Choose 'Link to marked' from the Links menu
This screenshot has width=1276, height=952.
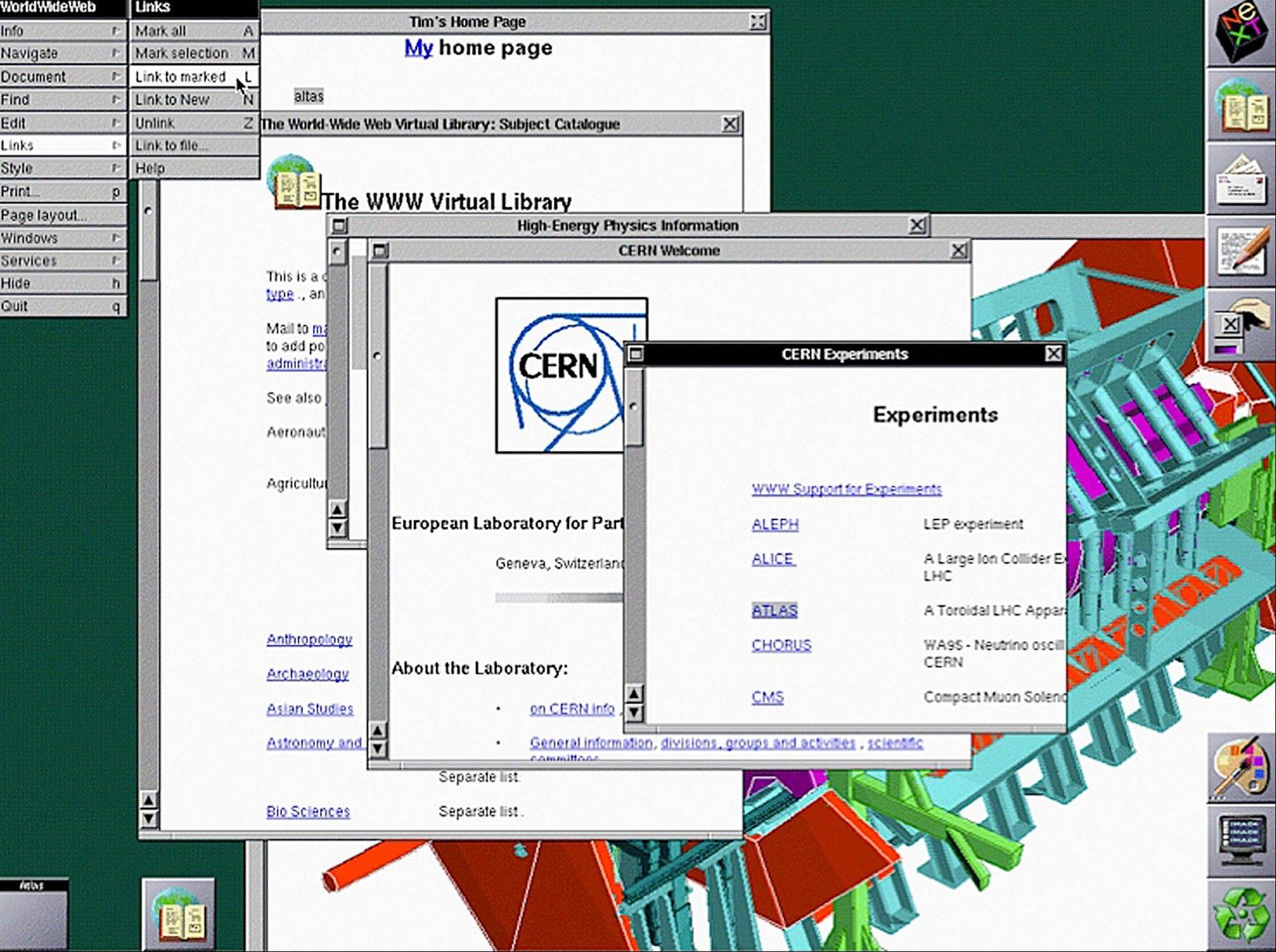179,76
